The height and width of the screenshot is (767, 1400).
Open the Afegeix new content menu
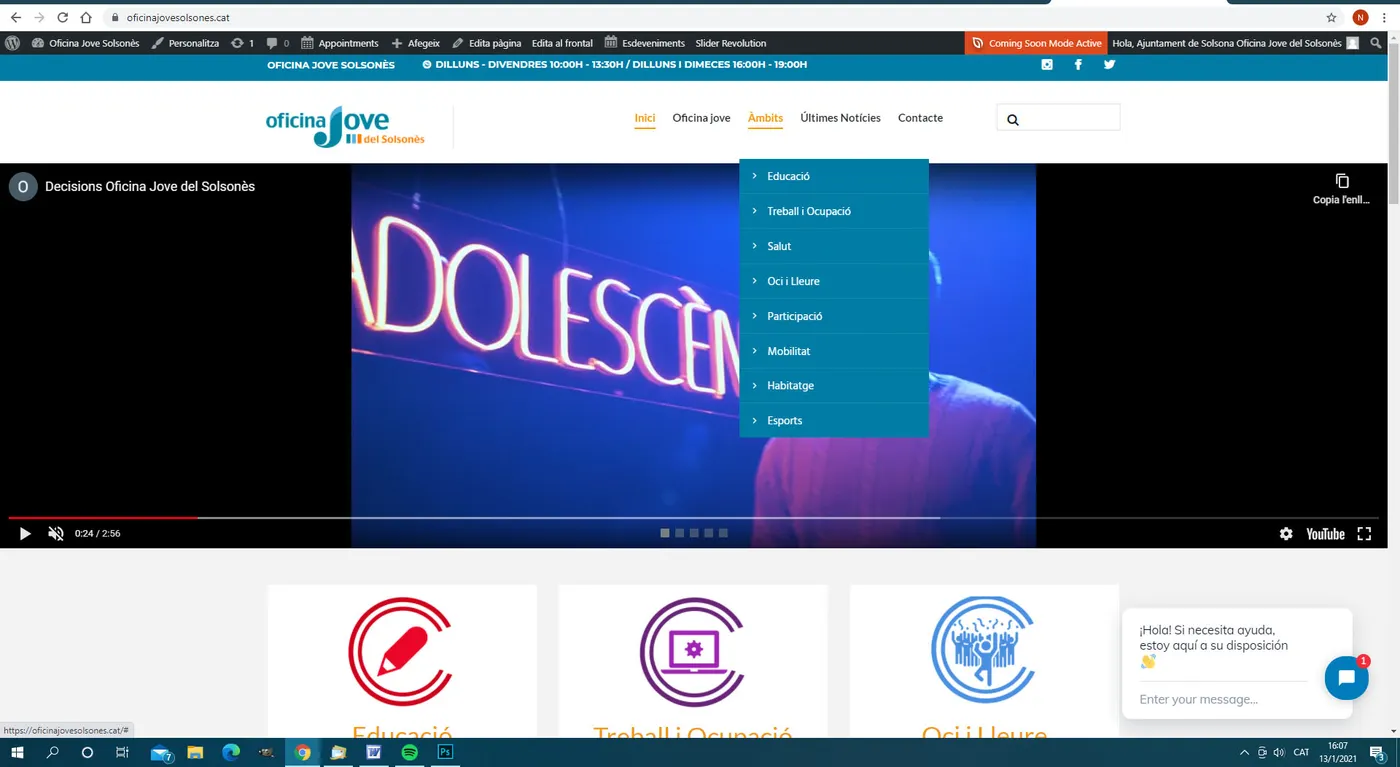click(416, 43)
